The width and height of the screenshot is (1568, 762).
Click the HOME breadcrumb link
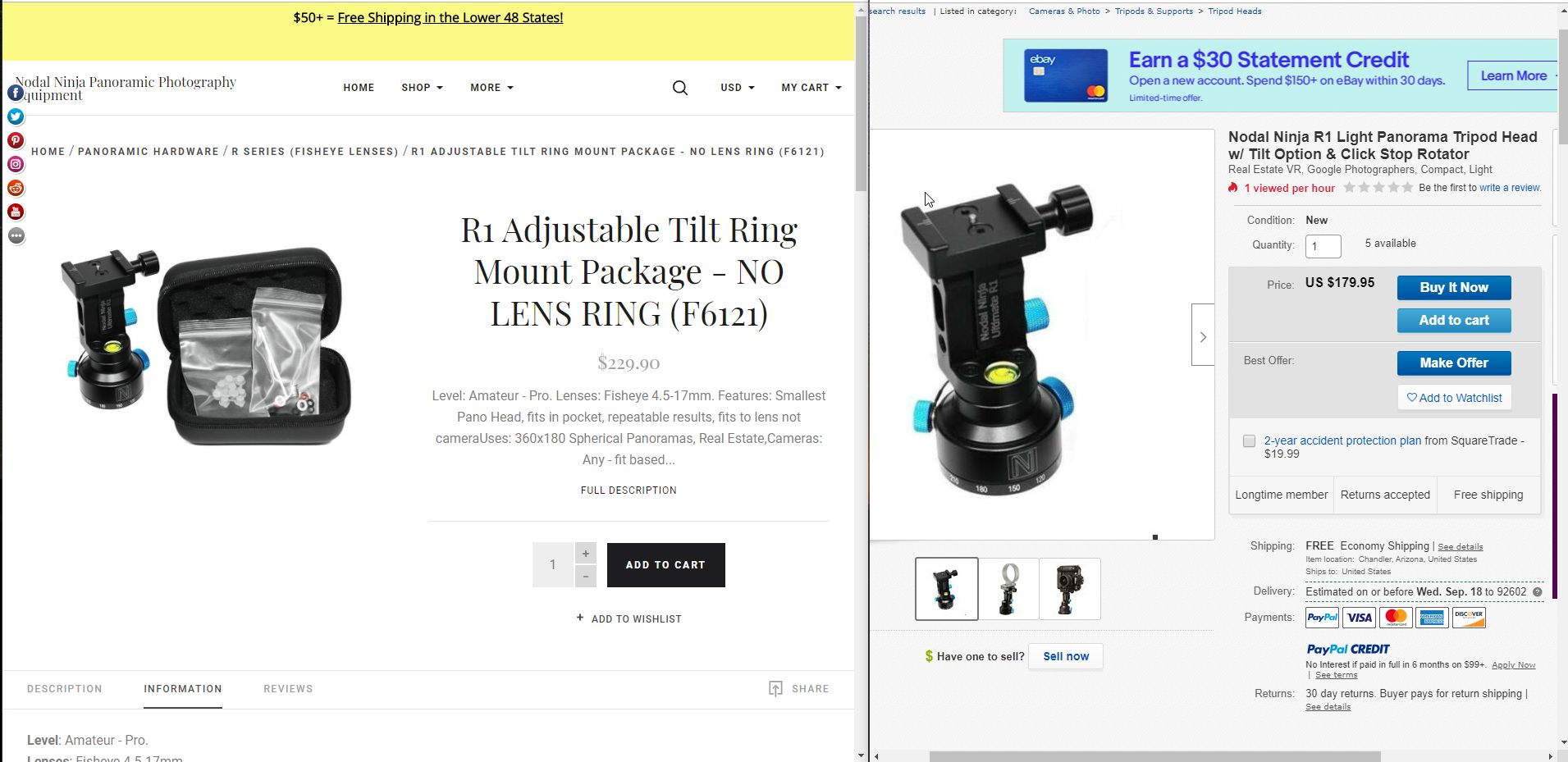(48, 152)
